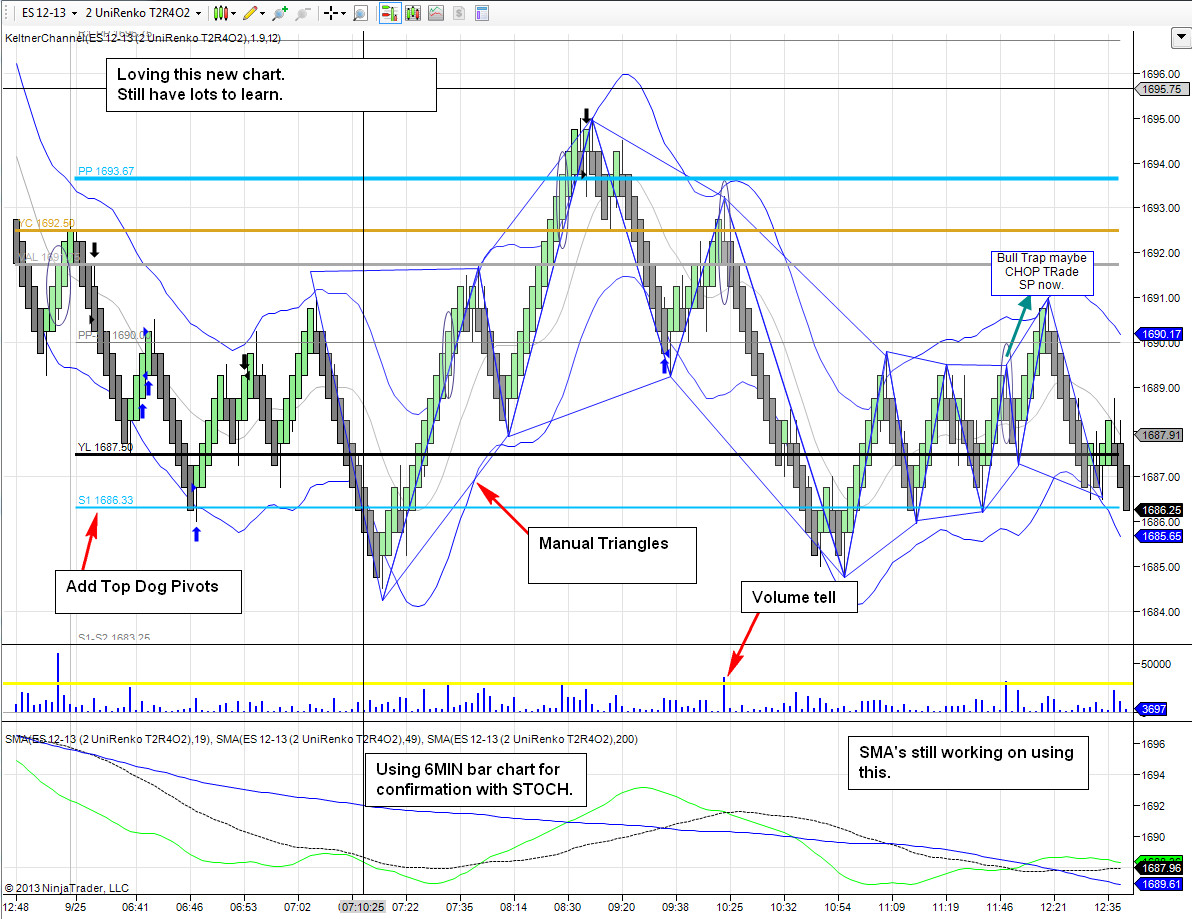
Task: Click the 08:30 time axis label
Action: [567, 907]
